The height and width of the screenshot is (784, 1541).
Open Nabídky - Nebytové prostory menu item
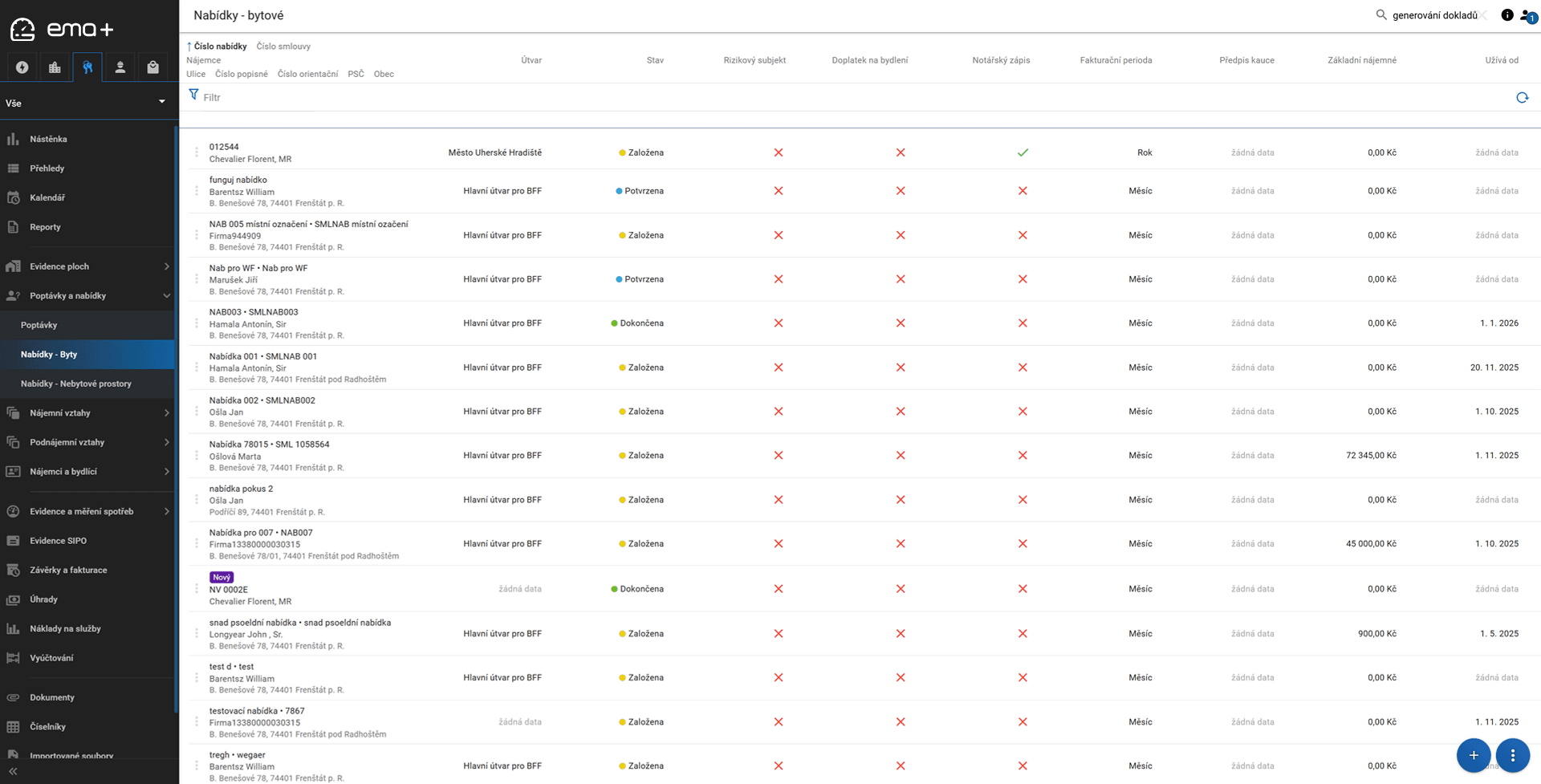(76, 384)
